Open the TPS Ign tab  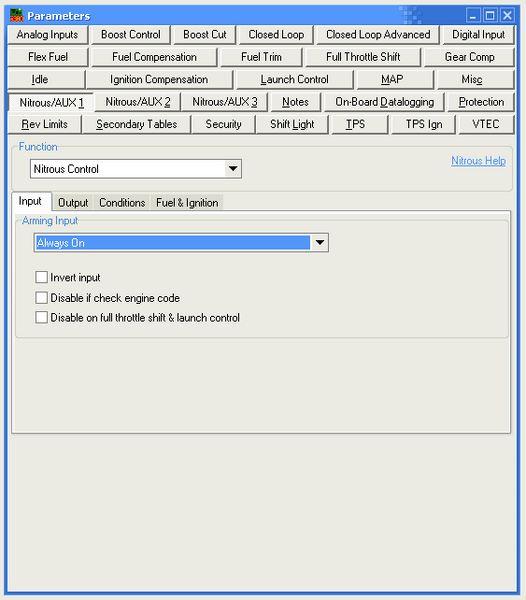424,124
